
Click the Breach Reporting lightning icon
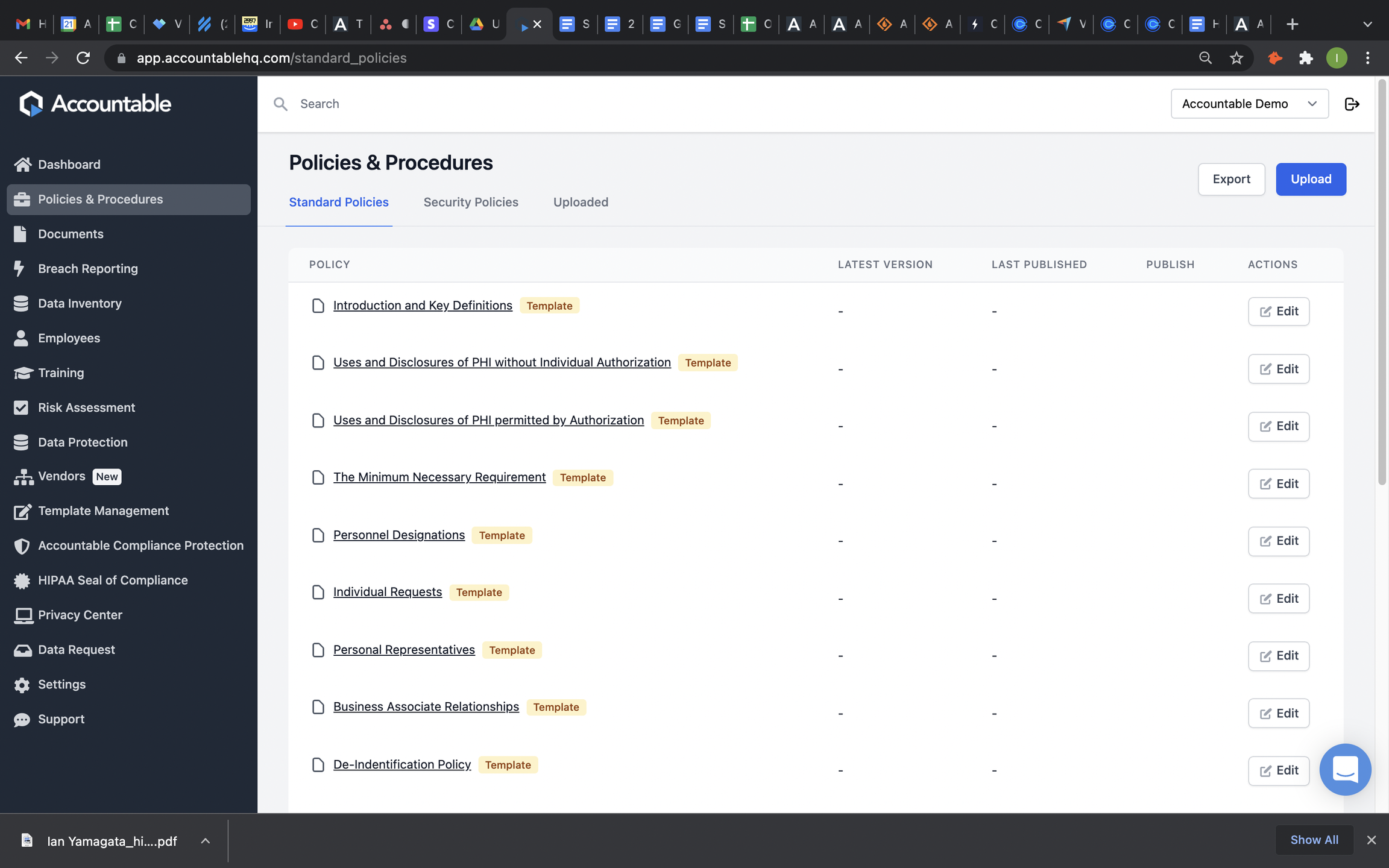19,269
